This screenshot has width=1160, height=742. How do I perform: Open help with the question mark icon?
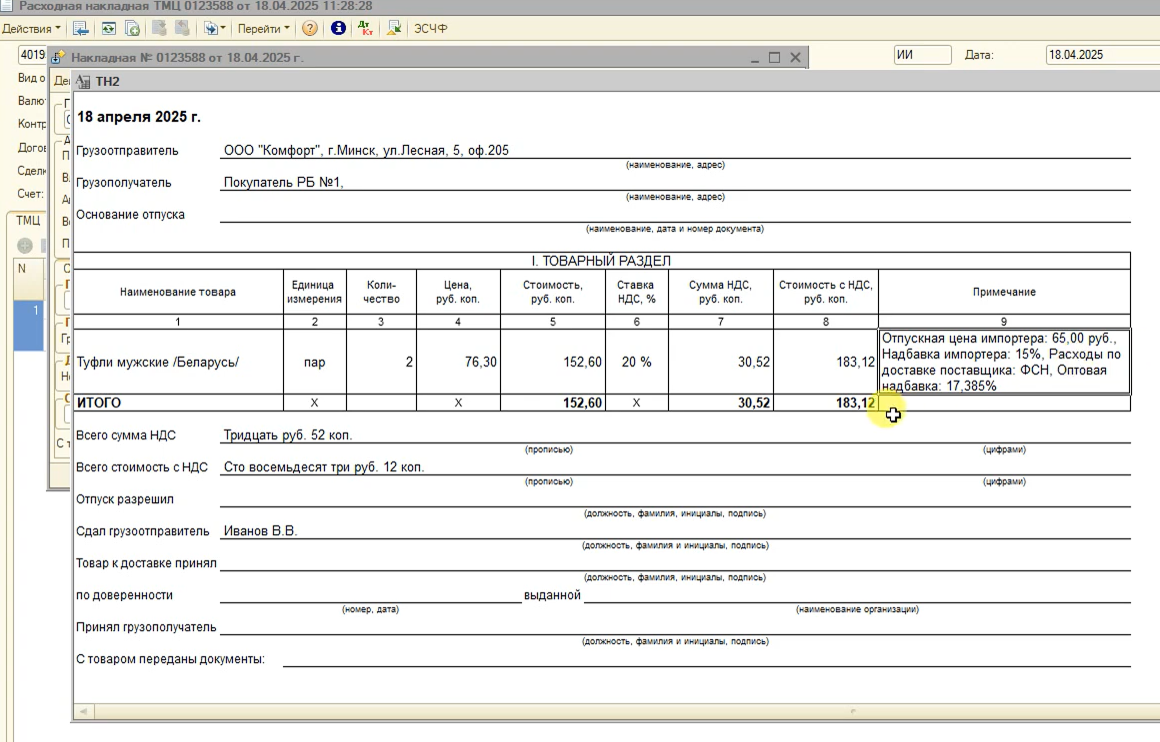click(x=310, y=29)
